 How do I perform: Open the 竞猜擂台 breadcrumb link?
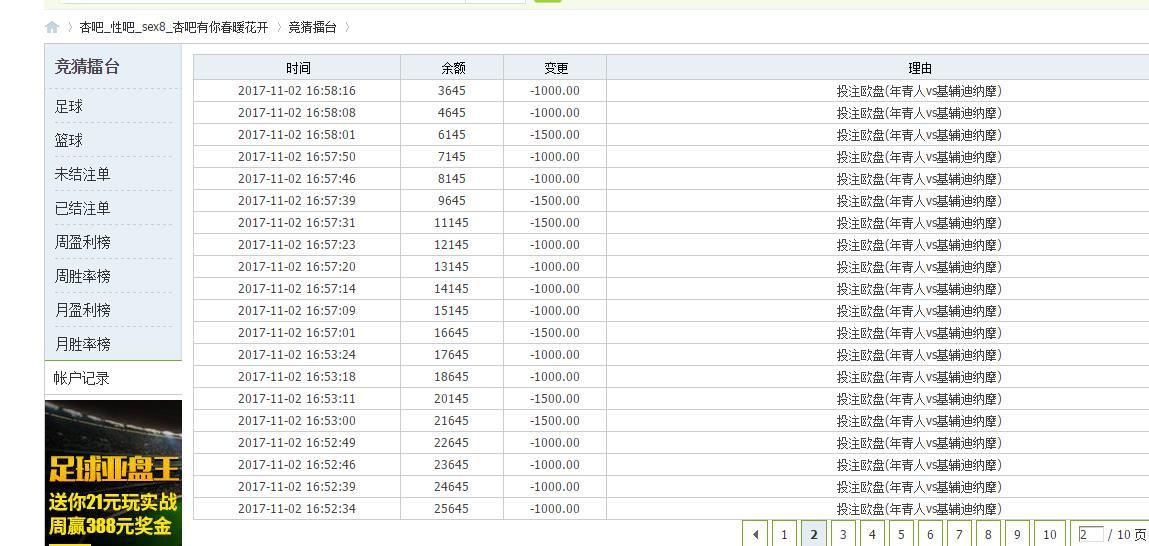[312, 27]
